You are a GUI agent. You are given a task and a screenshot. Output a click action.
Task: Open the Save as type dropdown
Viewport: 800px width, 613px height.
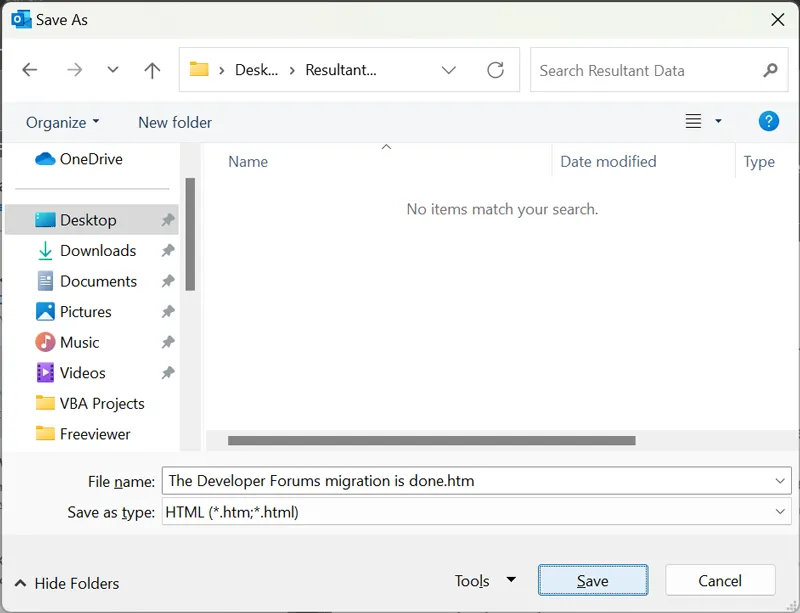[781, 512]
